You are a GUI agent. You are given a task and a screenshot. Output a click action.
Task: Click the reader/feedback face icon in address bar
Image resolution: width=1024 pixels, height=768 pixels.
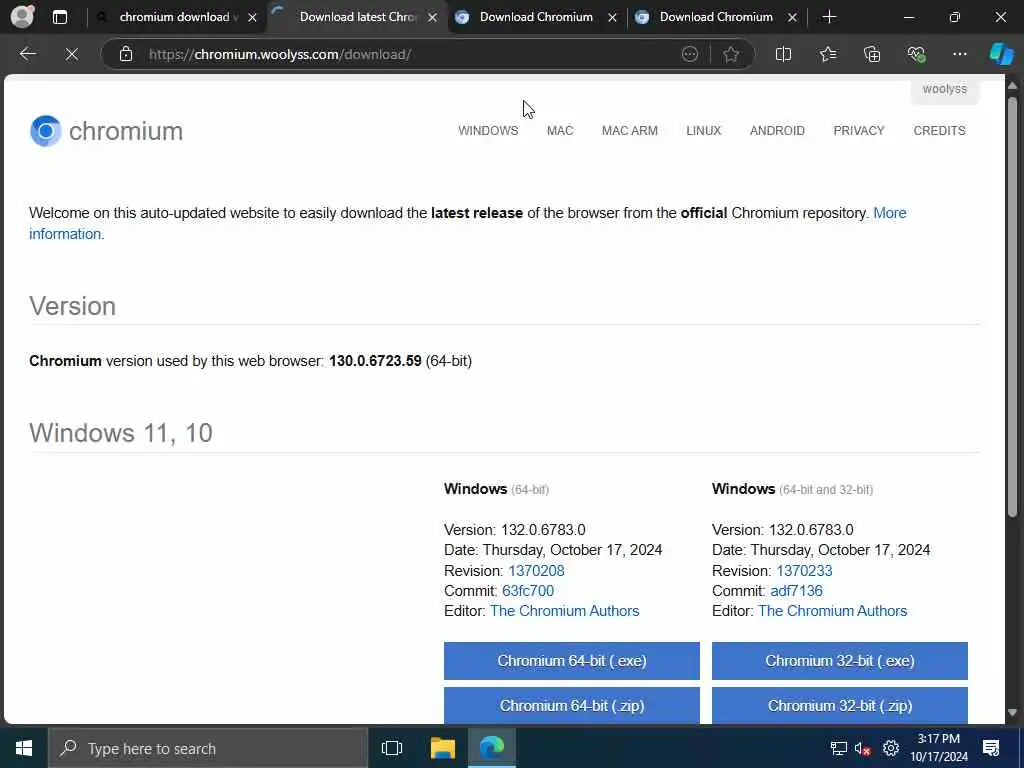coord(690,54)
